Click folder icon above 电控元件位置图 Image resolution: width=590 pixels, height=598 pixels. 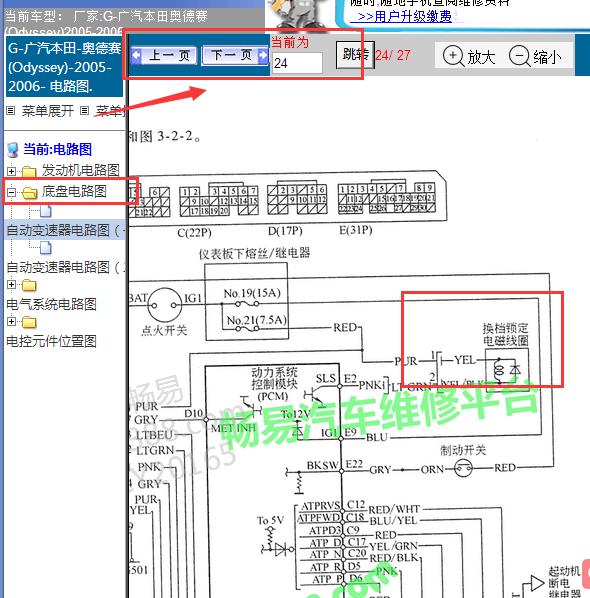coord(29,322)
